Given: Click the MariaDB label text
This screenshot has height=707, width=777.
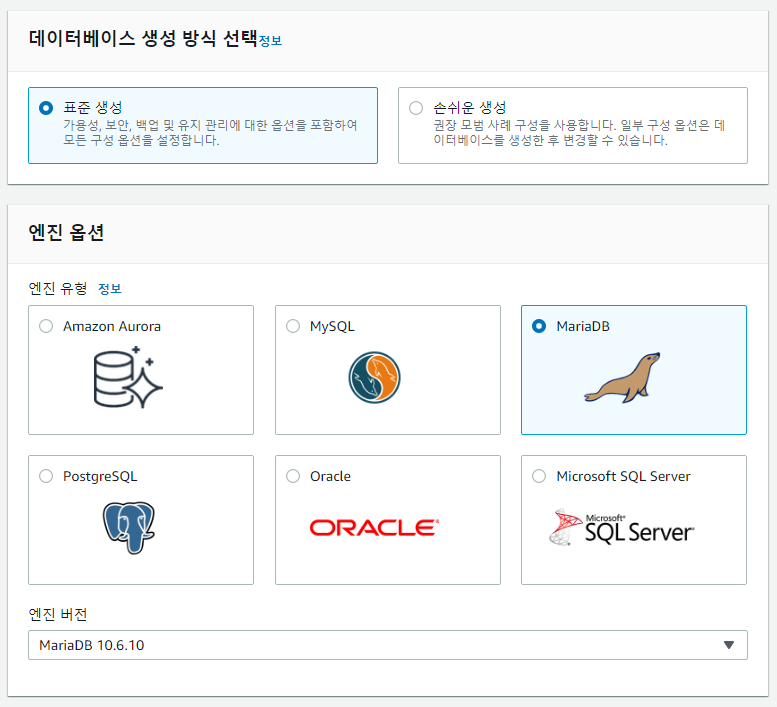Looking at the screenshot, I should click(583, 326).
